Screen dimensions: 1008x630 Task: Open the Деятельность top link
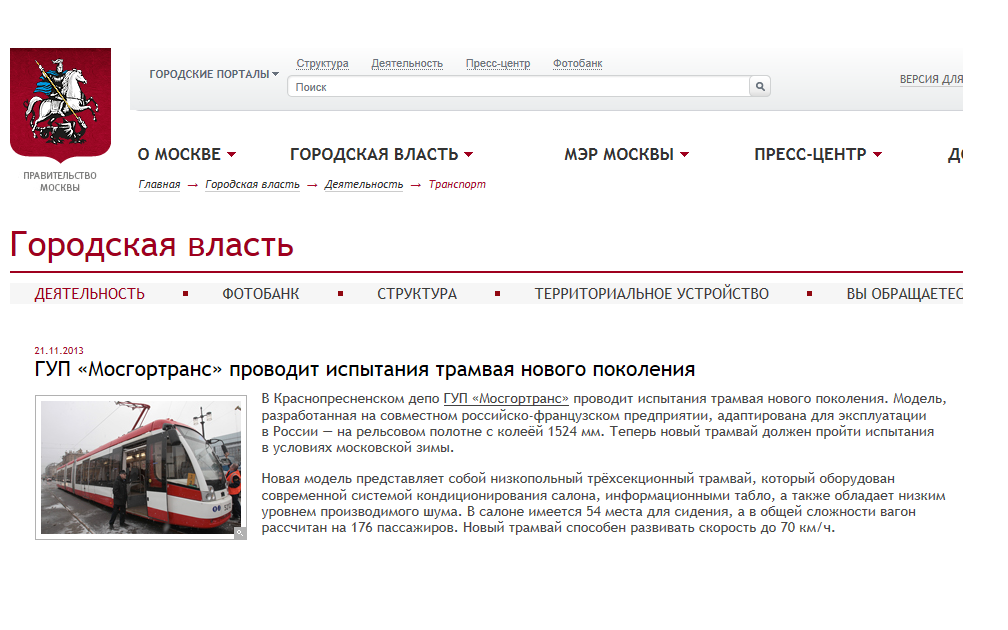pos(407,64)
